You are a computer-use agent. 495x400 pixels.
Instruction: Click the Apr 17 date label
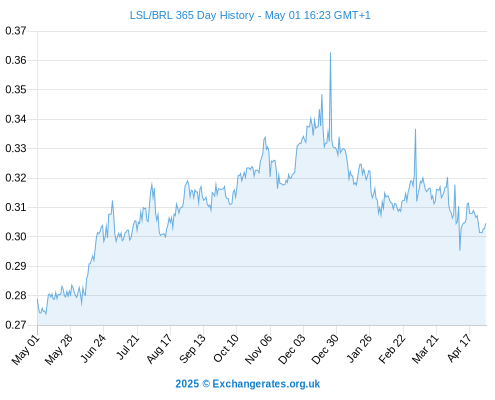pyautogui.click(x=460, y=348)
